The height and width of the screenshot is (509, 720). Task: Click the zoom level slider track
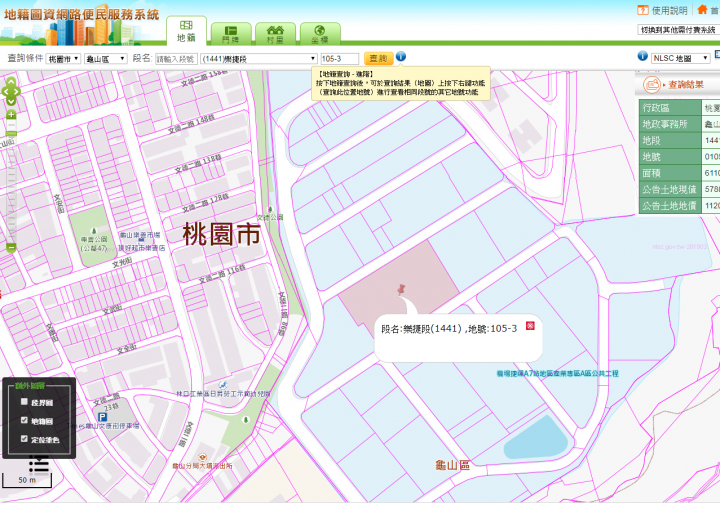point(11,188)
